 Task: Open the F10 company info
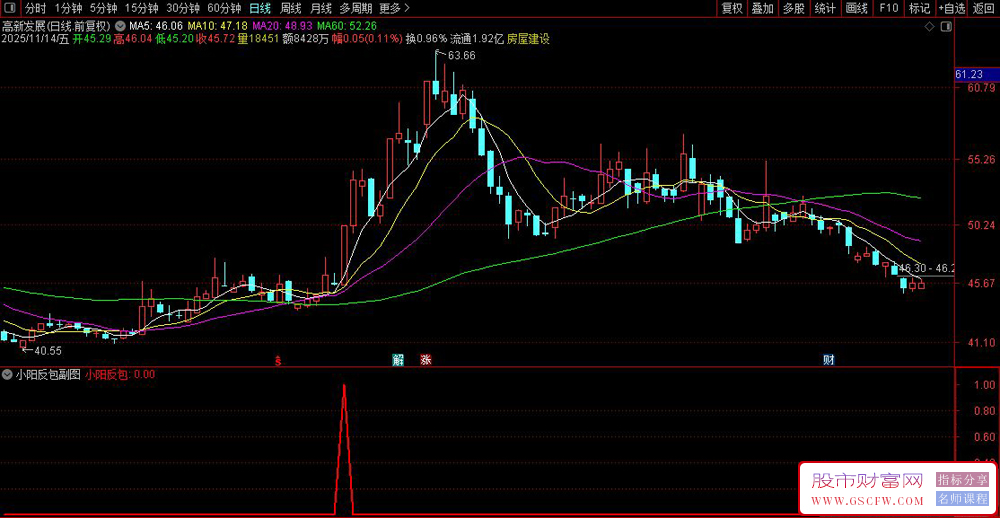(887, 8)
